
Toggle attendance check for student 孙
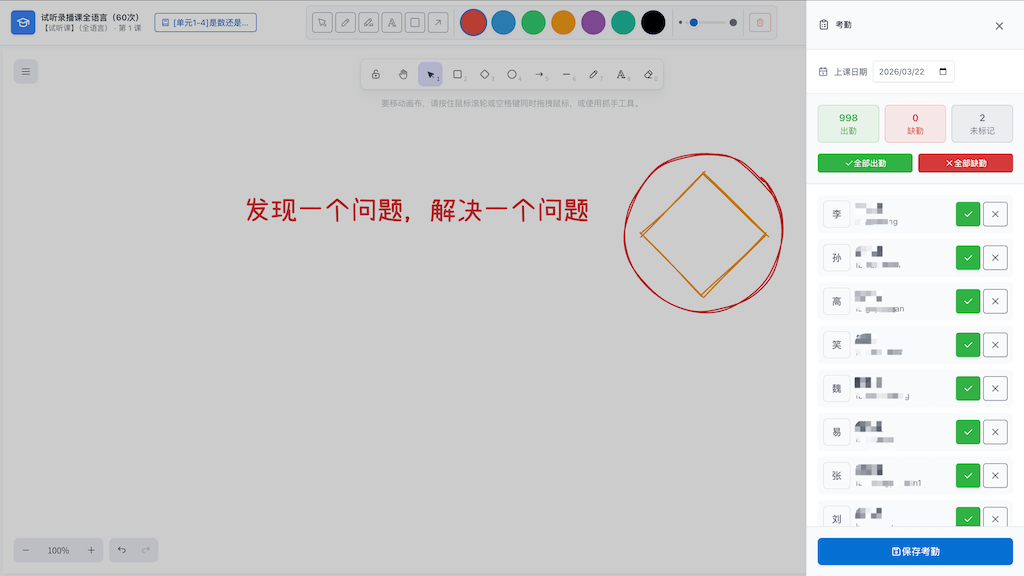click(x=967, y=257)
